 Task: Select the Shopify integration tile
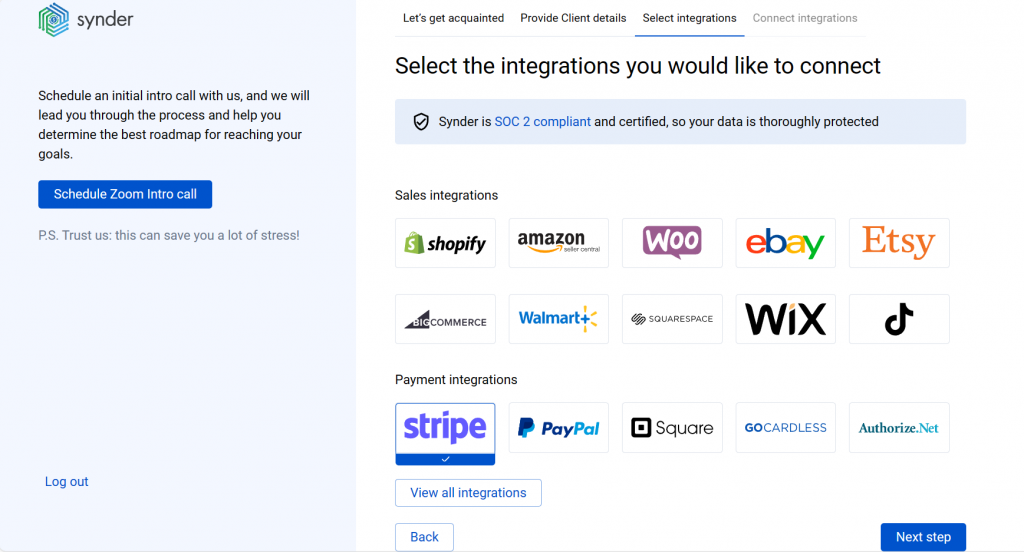(445, 243)
